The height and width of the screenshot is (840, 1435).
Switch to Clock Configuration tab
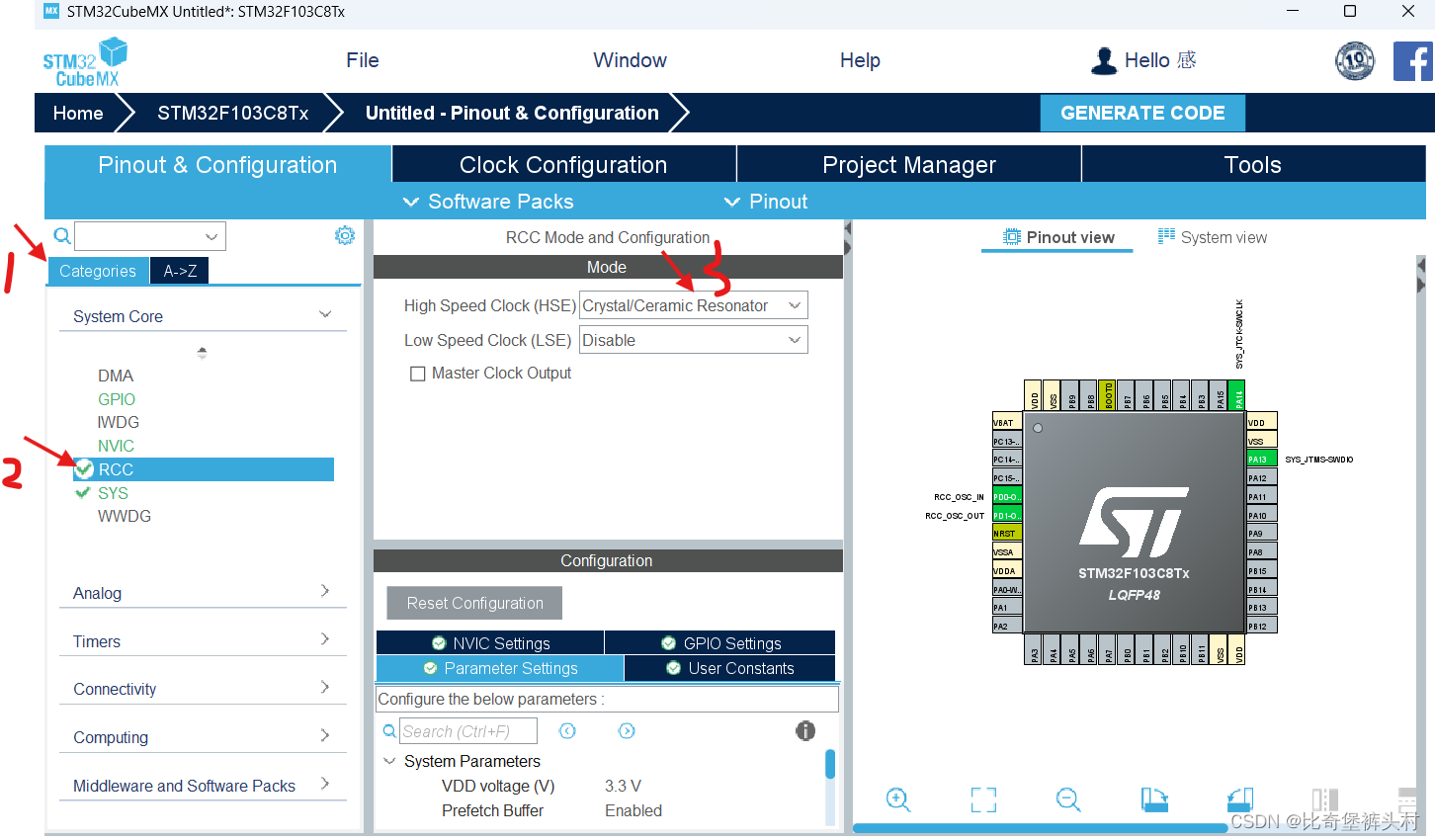563,165
